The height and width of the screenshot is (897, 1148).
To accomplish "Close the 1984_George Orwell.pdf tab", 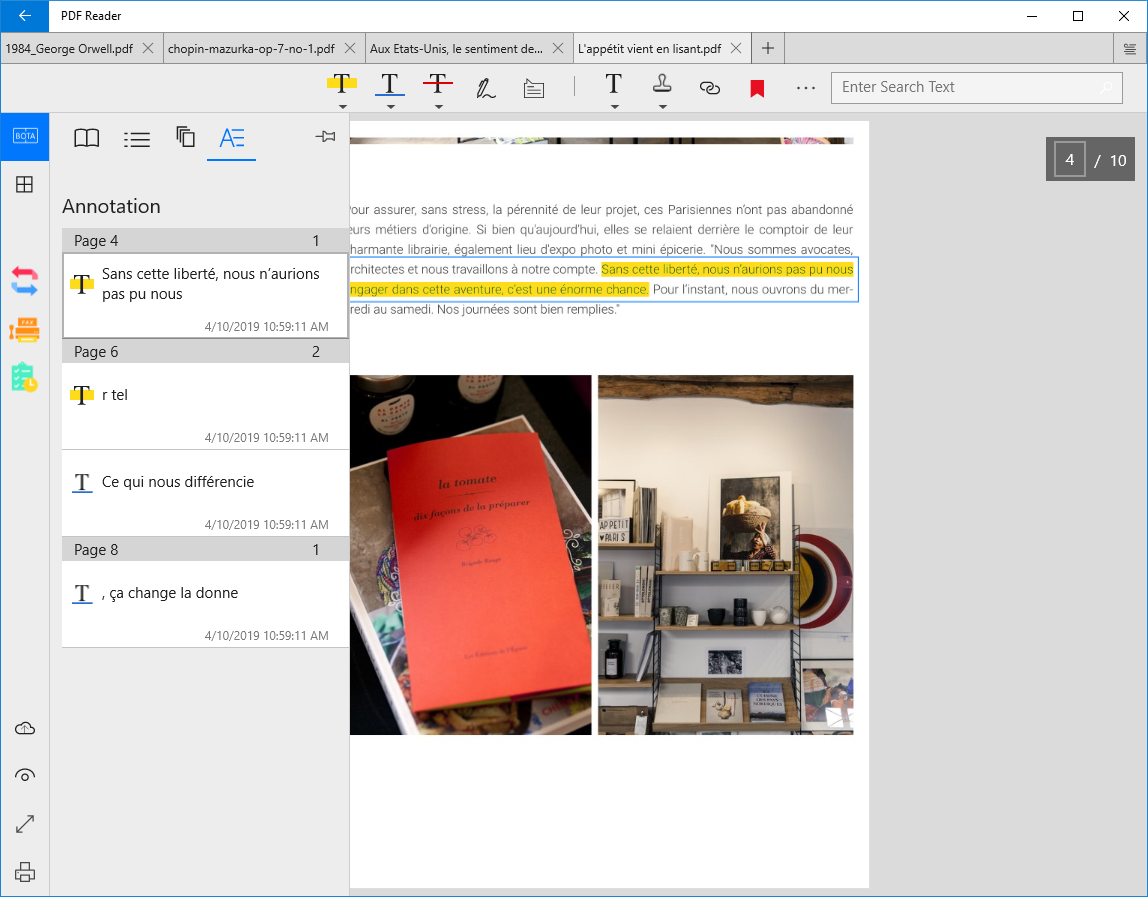I will (148, 48).
